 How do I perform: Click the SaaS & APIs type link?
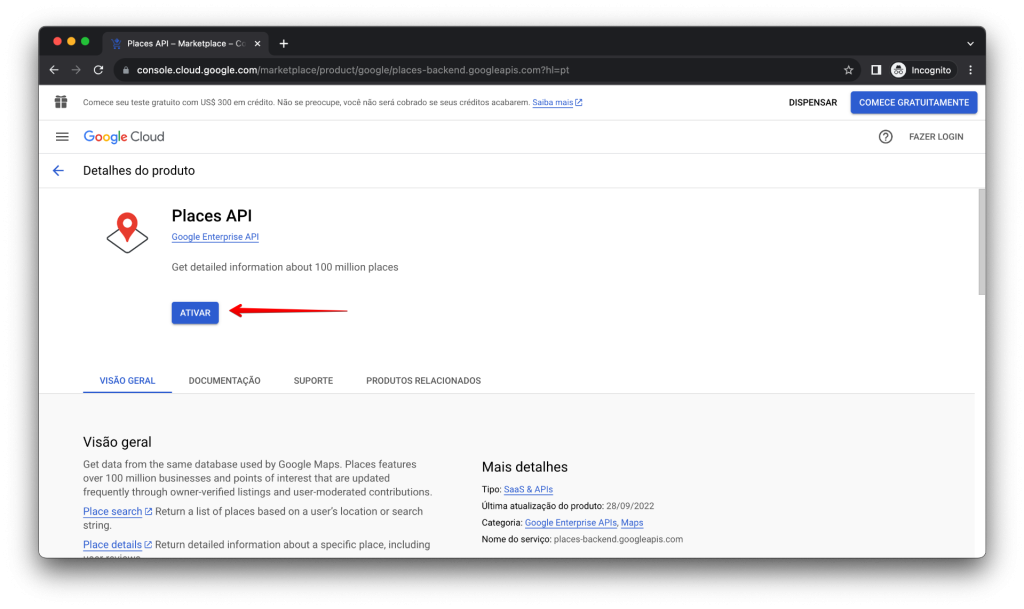click(x=528, y=489)
